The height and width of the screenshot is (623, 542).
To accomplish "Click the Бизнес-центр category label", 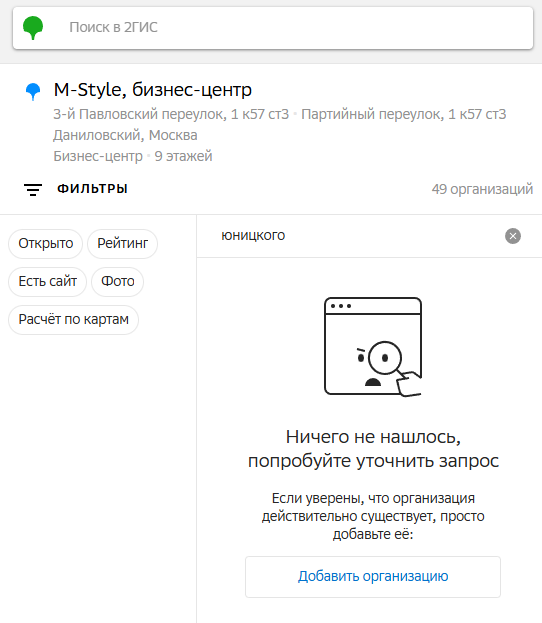I will point(98,156).
